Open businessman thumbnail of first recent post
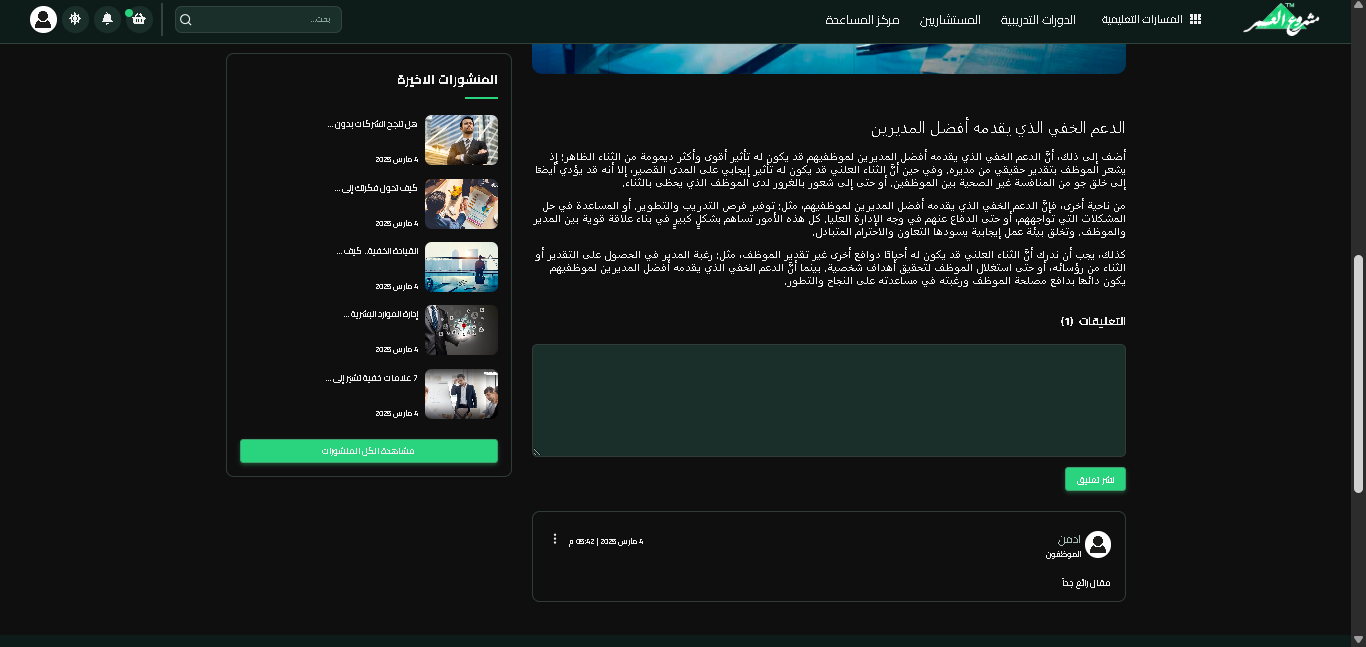 (x=461, y=140)
